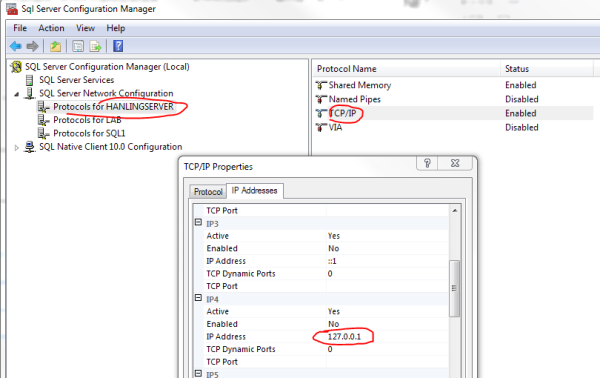
Task: Click the TCP/IP protocol icon
Action: [x=321, y=113]
